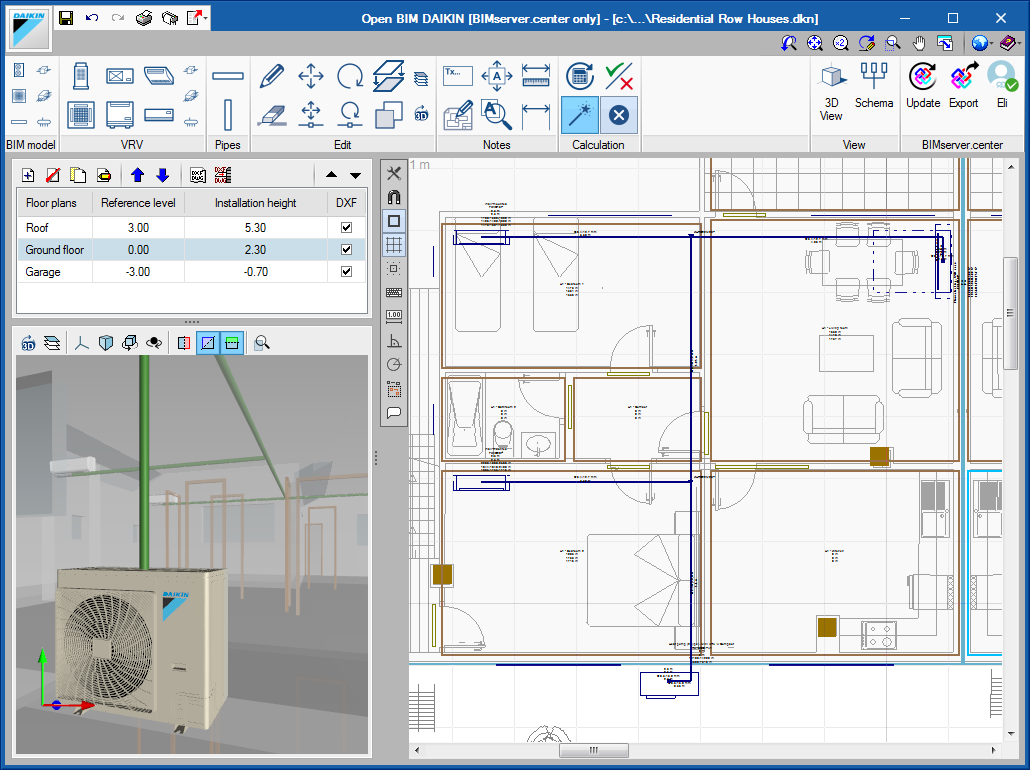Viewport: 1030px width, 770px height.
Task: Save the project with the floppy disk icon
Action: coord(66,18)
